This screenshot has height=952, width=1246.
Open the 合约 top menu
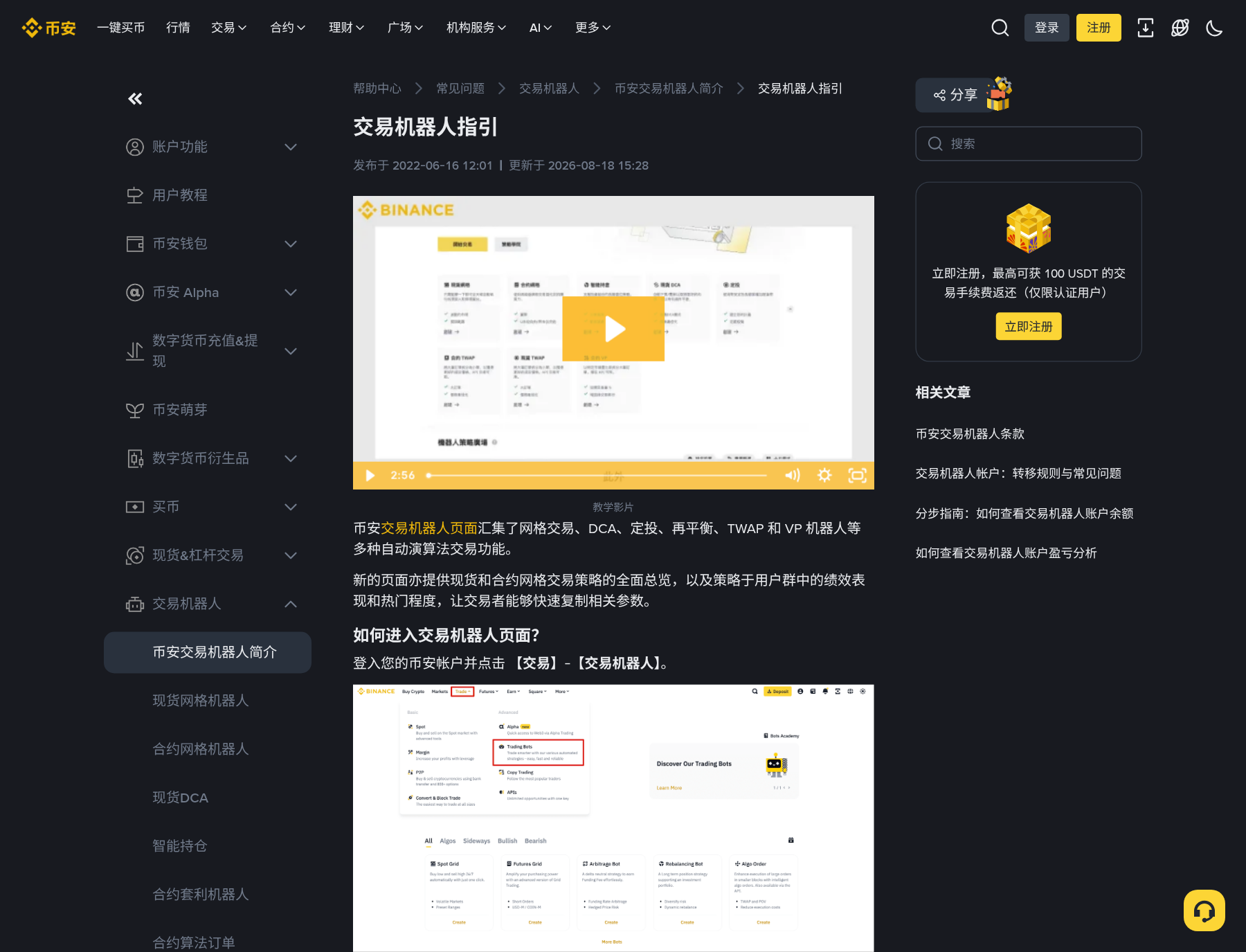[287, 28]
